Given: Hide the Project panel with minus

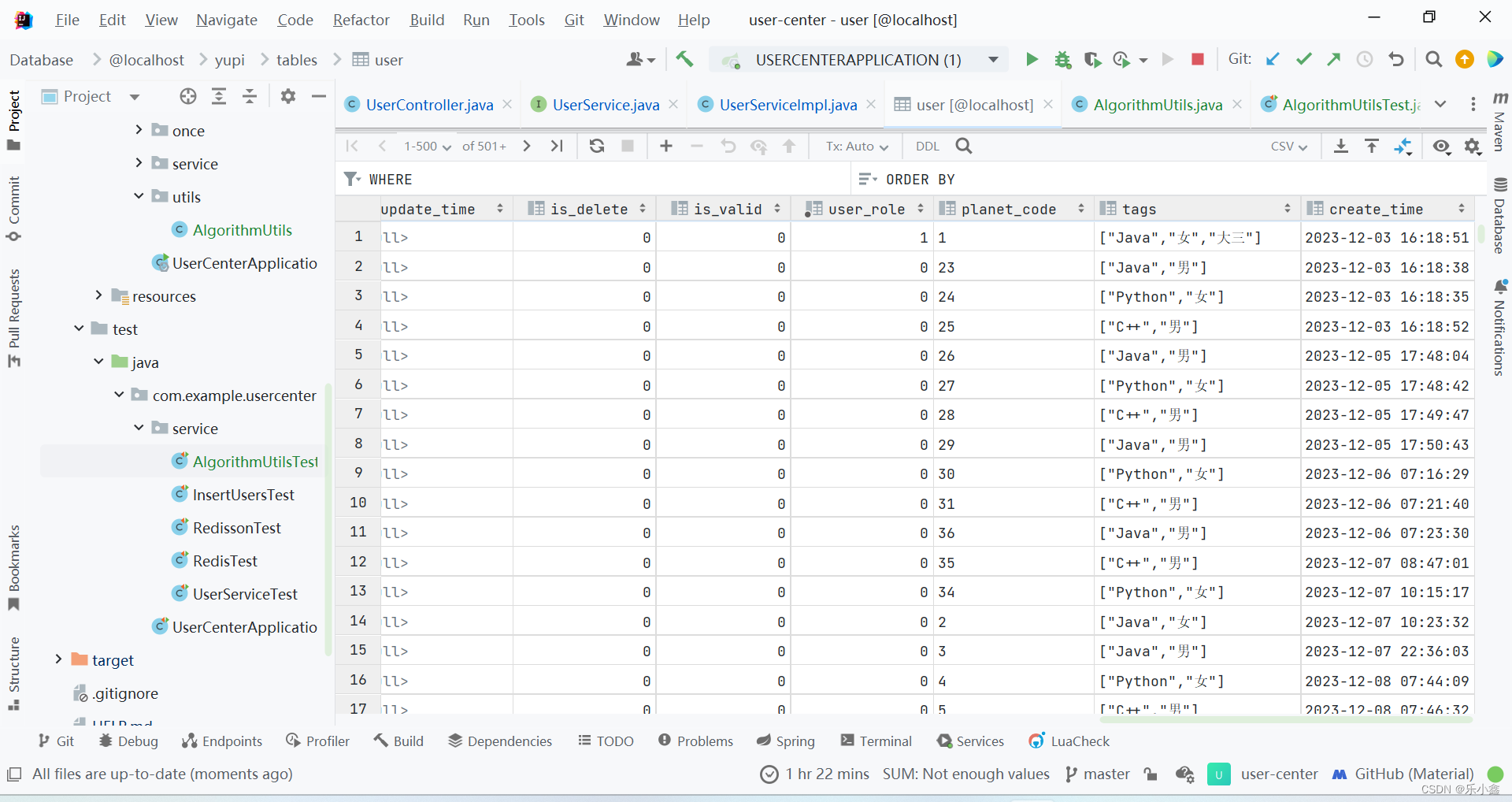Looking at the screenshot, I should click(x=319, y=96).
